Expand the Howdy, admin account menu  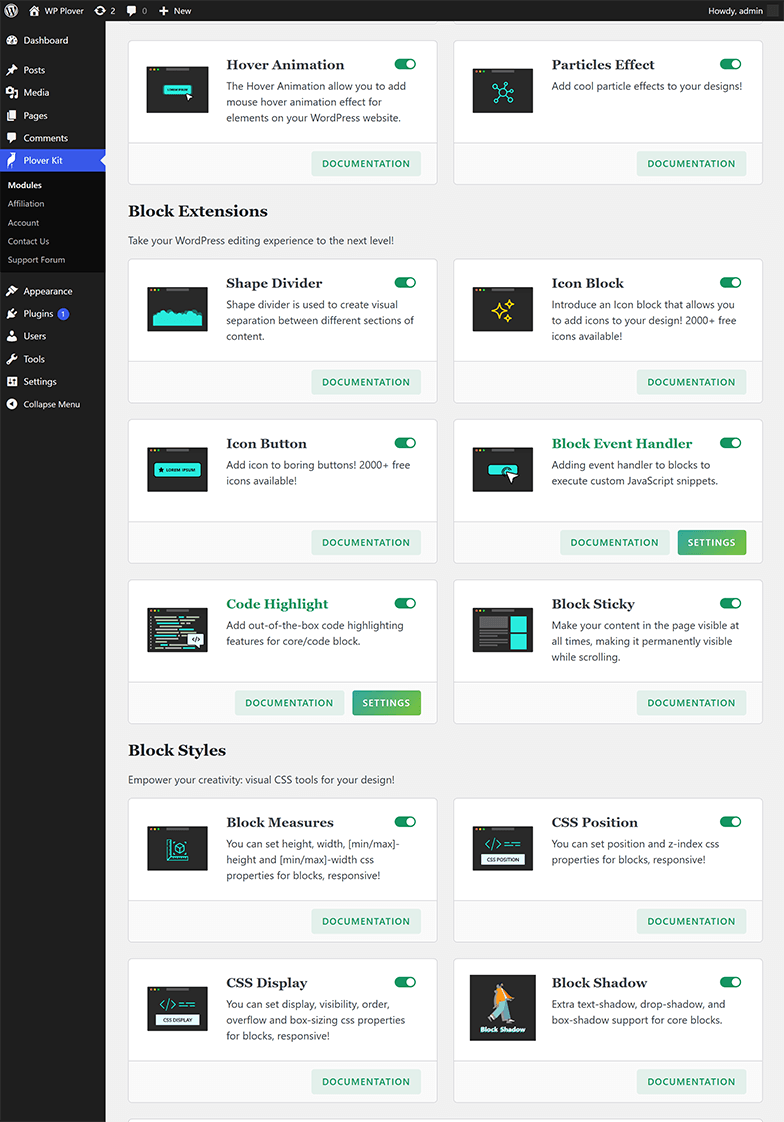[x=741, y=11]
